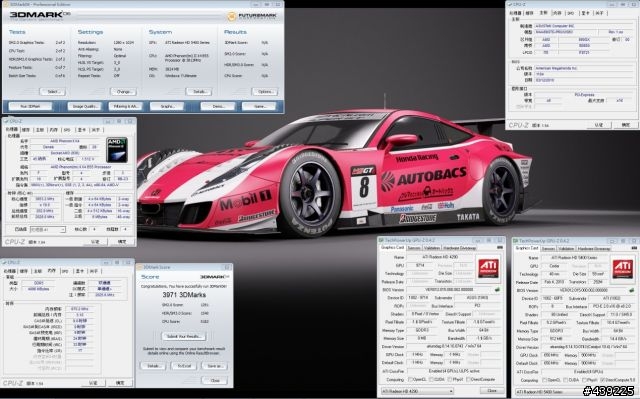Click Close button in HD 4290 GPU-Z
The width and height of the screenshot is (640, 399).
pos(492,390)
